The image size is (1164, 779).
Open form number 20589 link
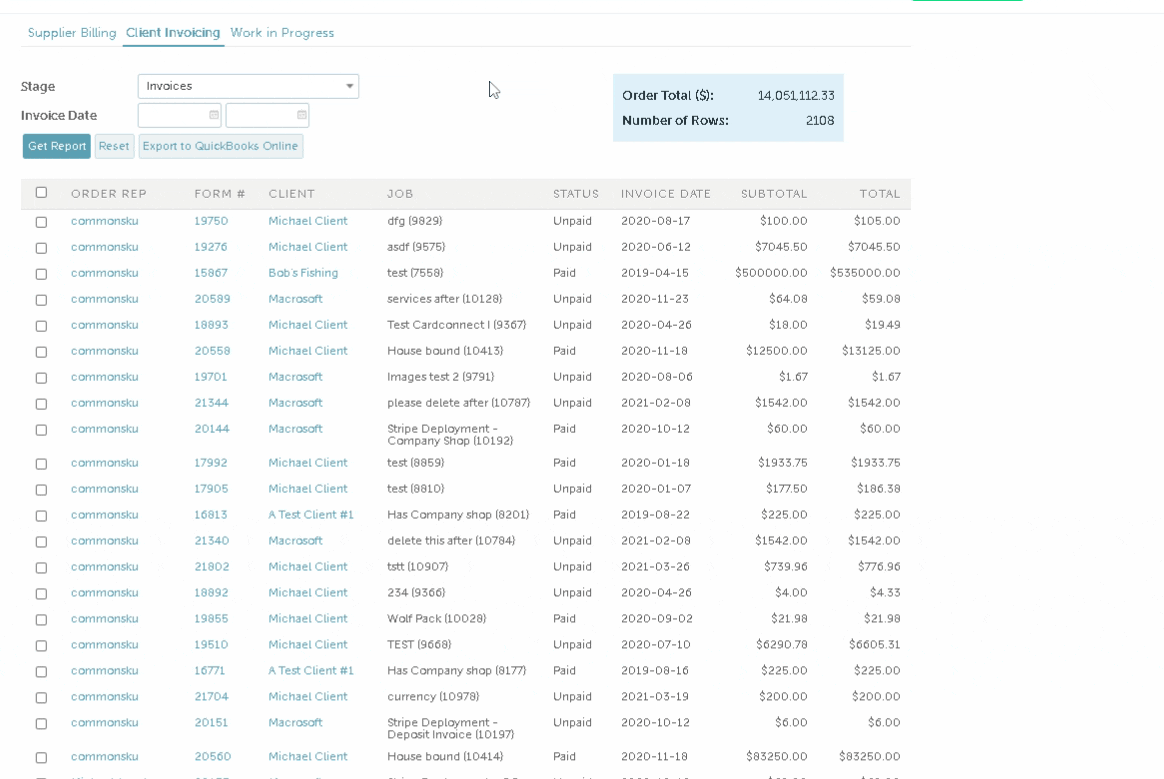pos(212,299)
